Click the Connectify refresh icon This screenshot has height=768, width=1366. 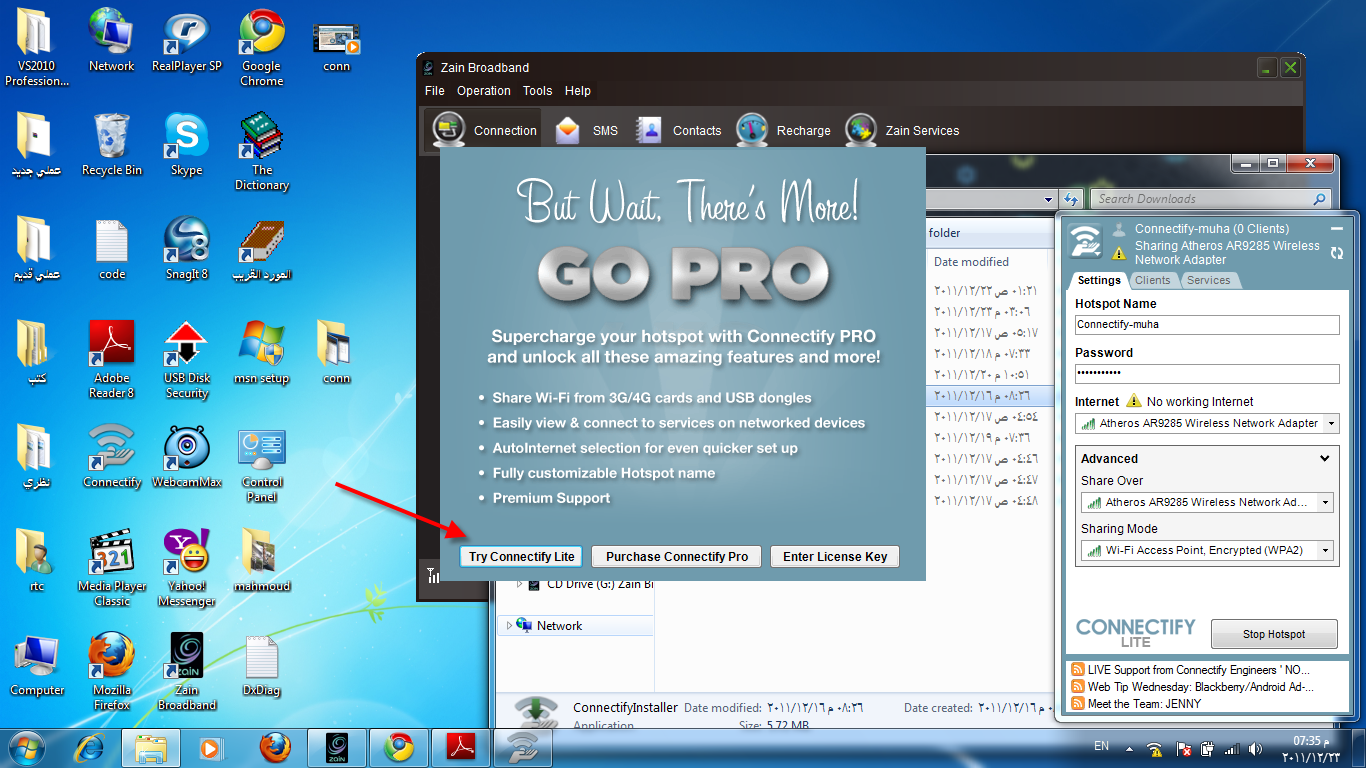[1337, 254]
